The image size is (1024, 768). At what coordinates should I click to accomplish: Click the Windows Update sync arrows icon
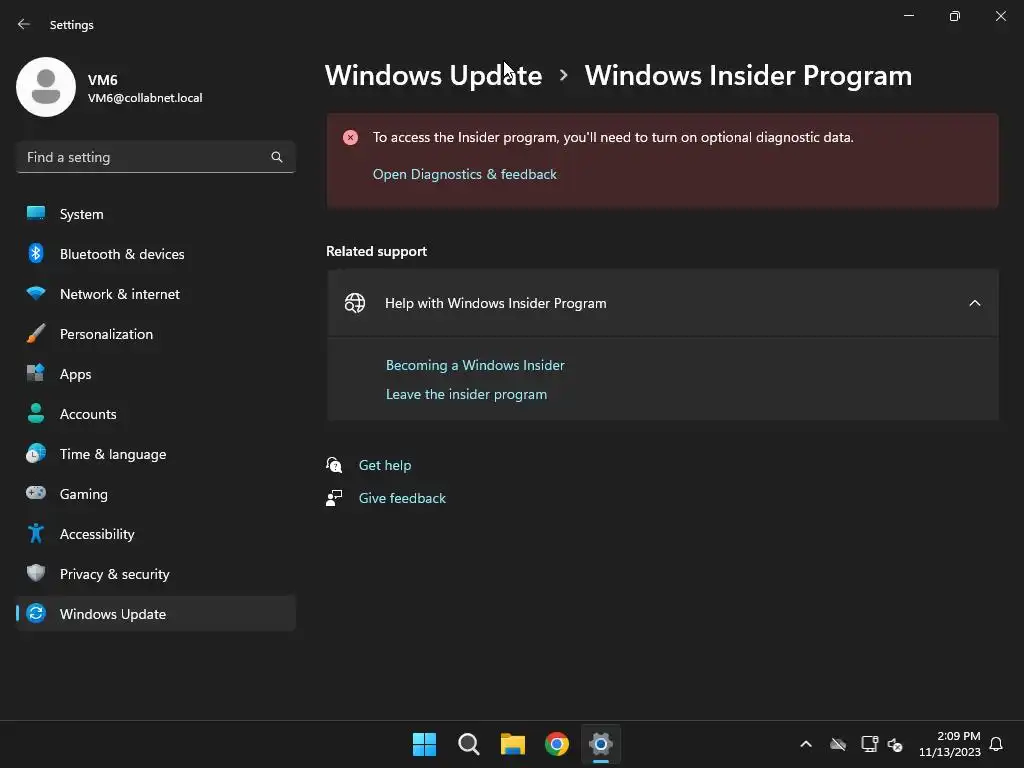[36, 613]
